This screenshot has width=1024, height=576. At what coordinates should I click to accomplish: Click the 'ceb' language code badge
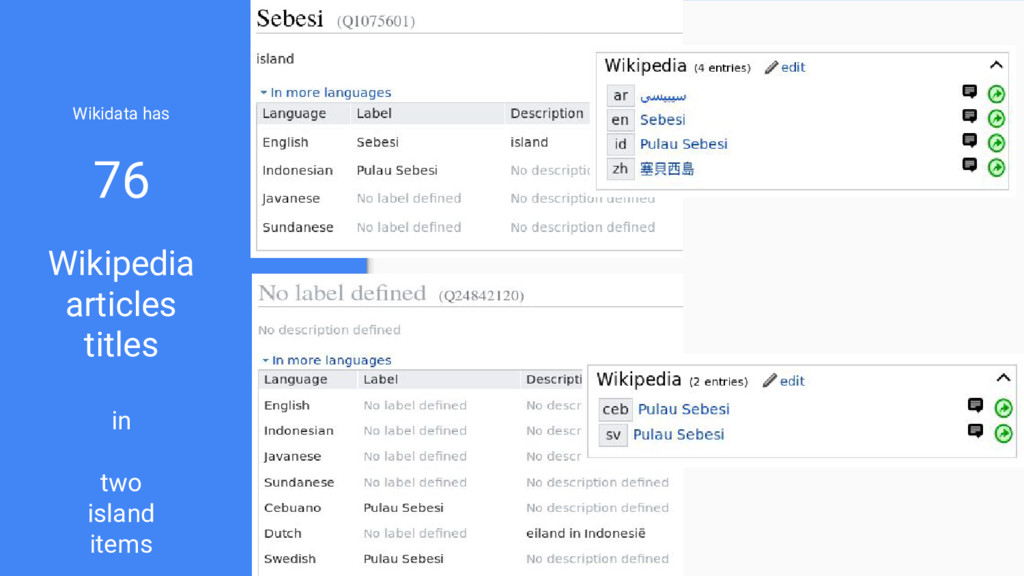615,409
